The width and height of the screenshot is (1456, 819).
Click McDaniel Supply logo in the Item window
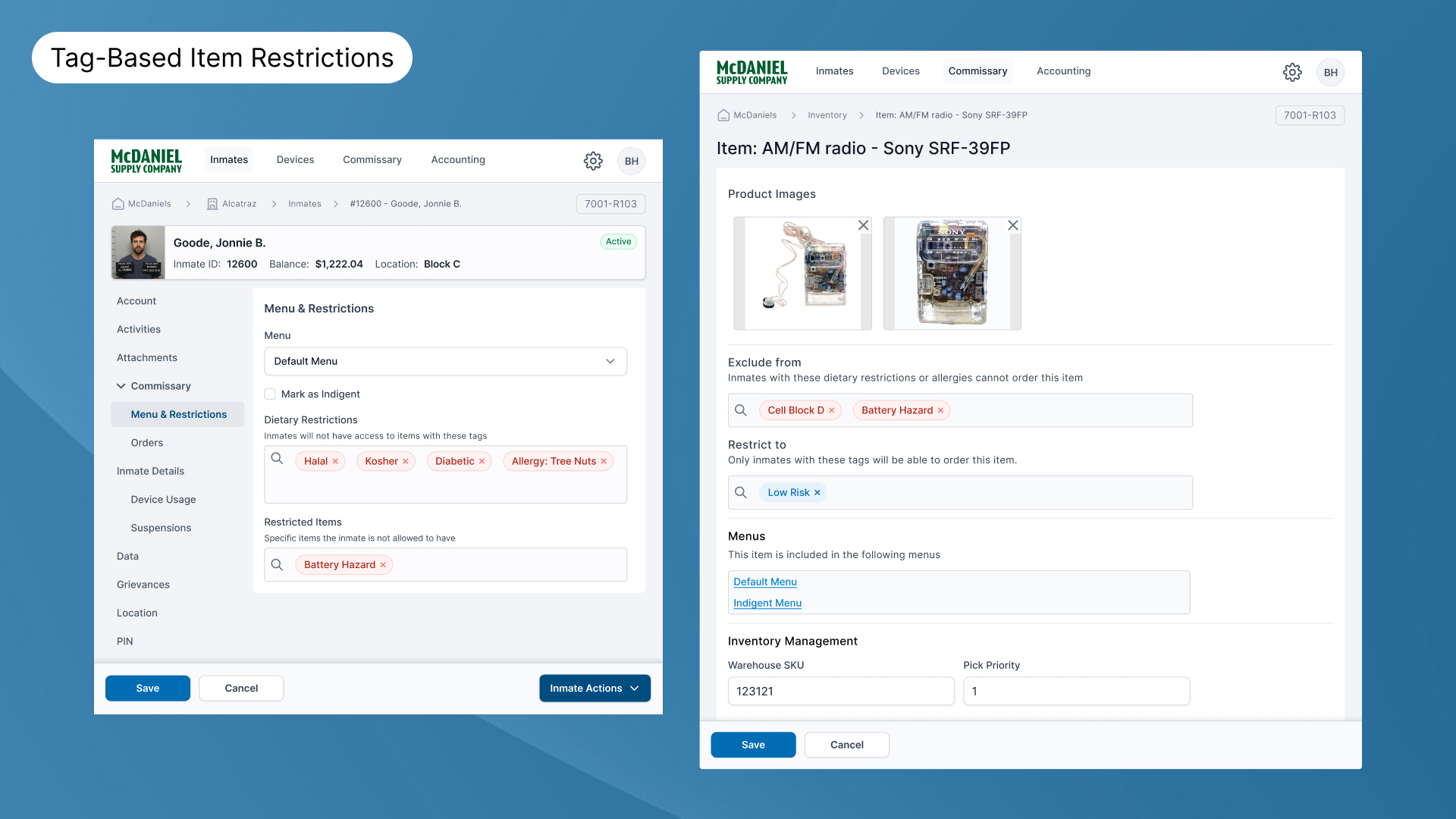point(752,72)
